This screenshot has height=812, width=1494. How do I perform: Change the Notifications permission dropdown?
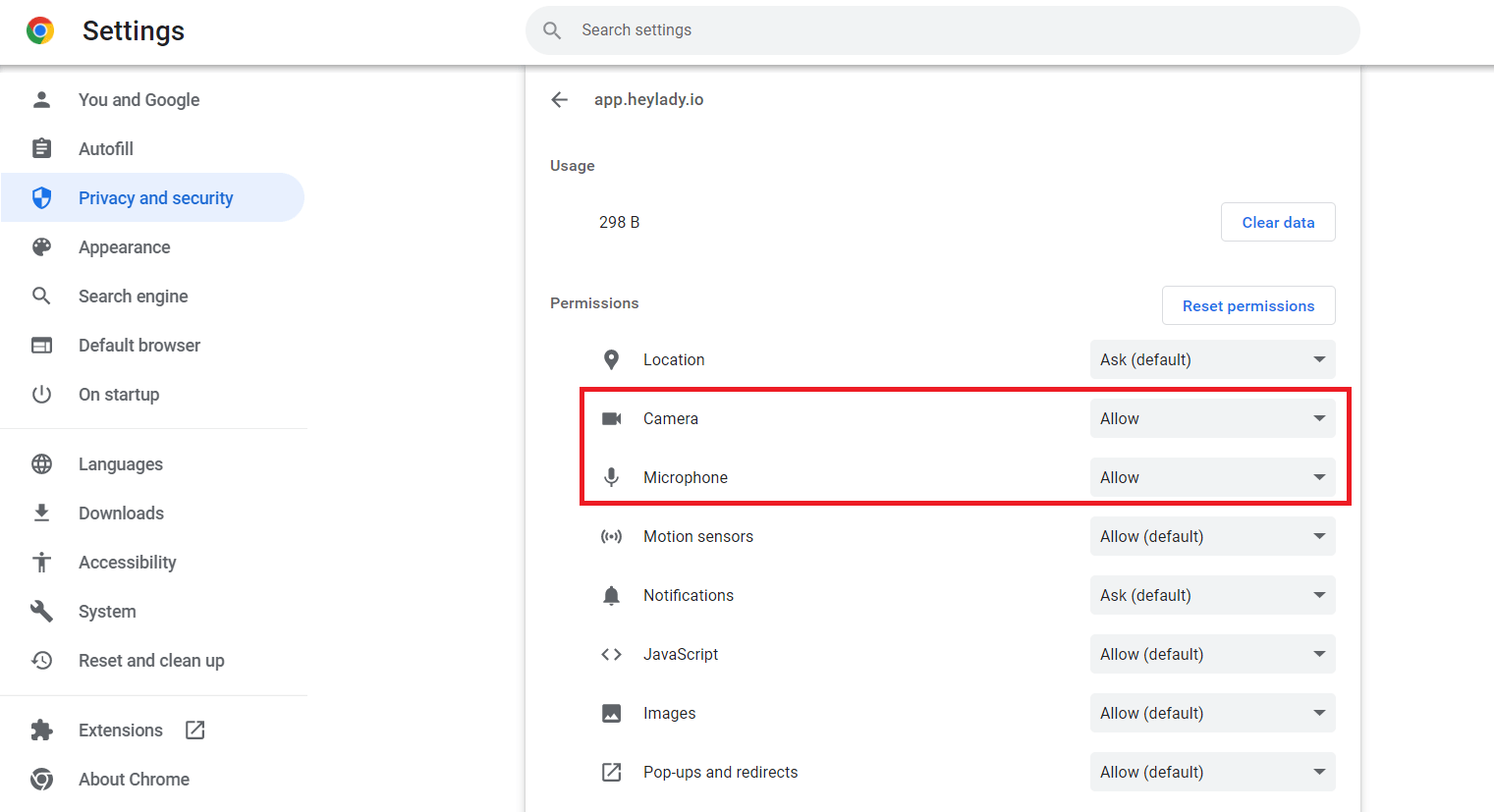click(x=1212, y=595)
